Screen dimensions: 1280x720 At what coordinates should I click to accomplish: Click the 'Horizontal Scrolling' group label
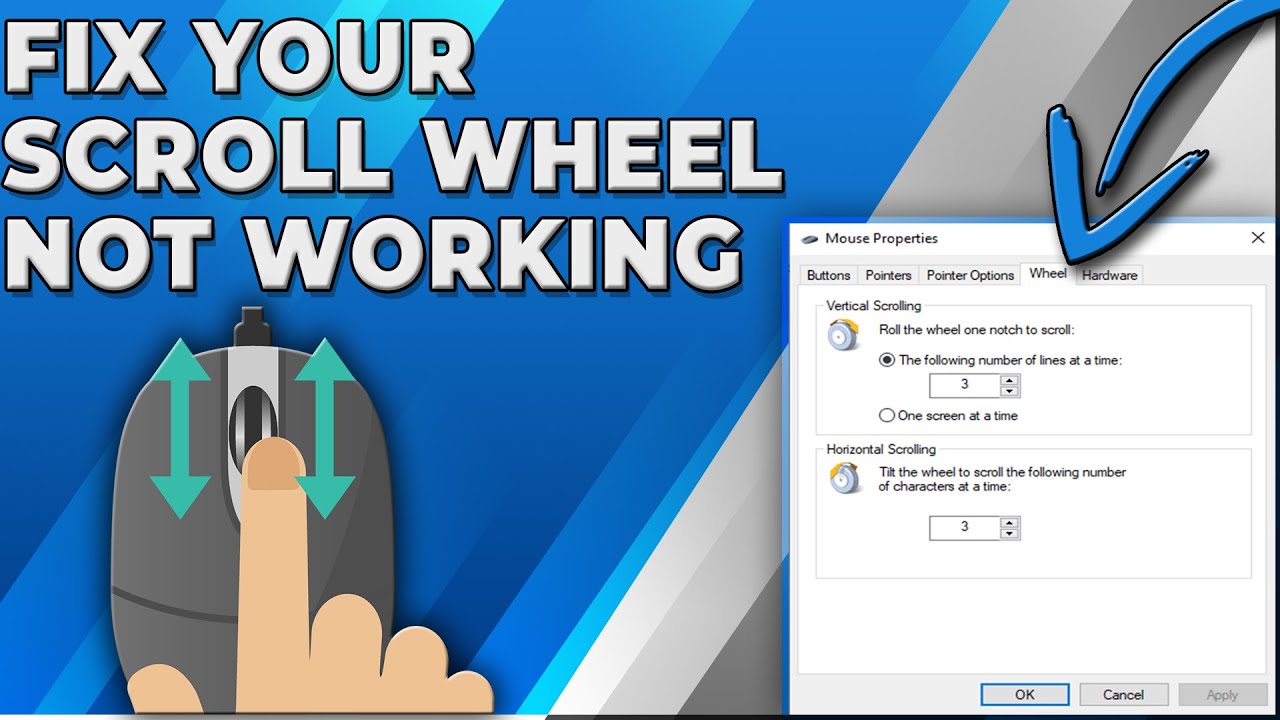881,449
